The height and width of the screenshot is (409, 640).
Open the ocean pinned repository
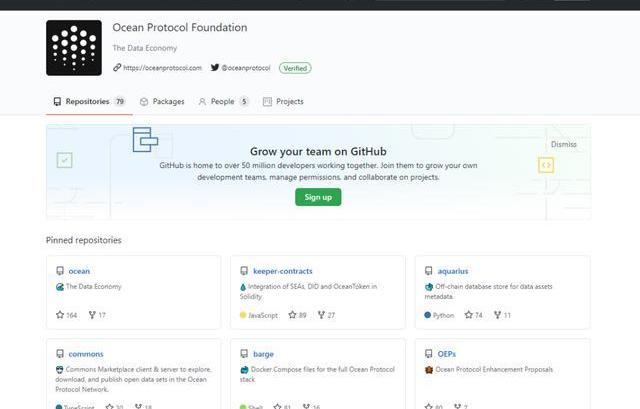[x=79, y=271]
